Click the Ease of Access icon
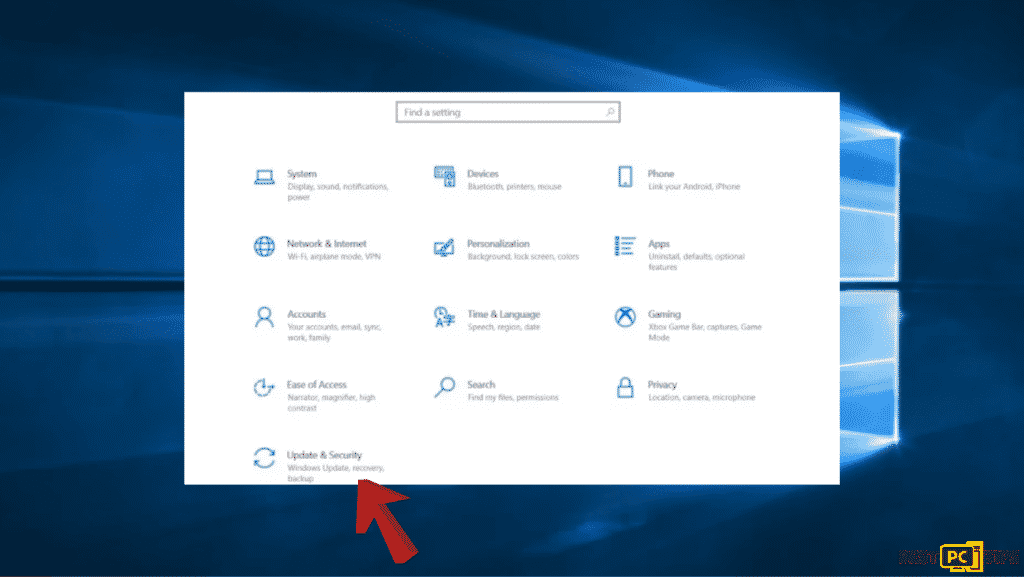The height and width of the screenshot is (577, 1024). coord(264,387)
